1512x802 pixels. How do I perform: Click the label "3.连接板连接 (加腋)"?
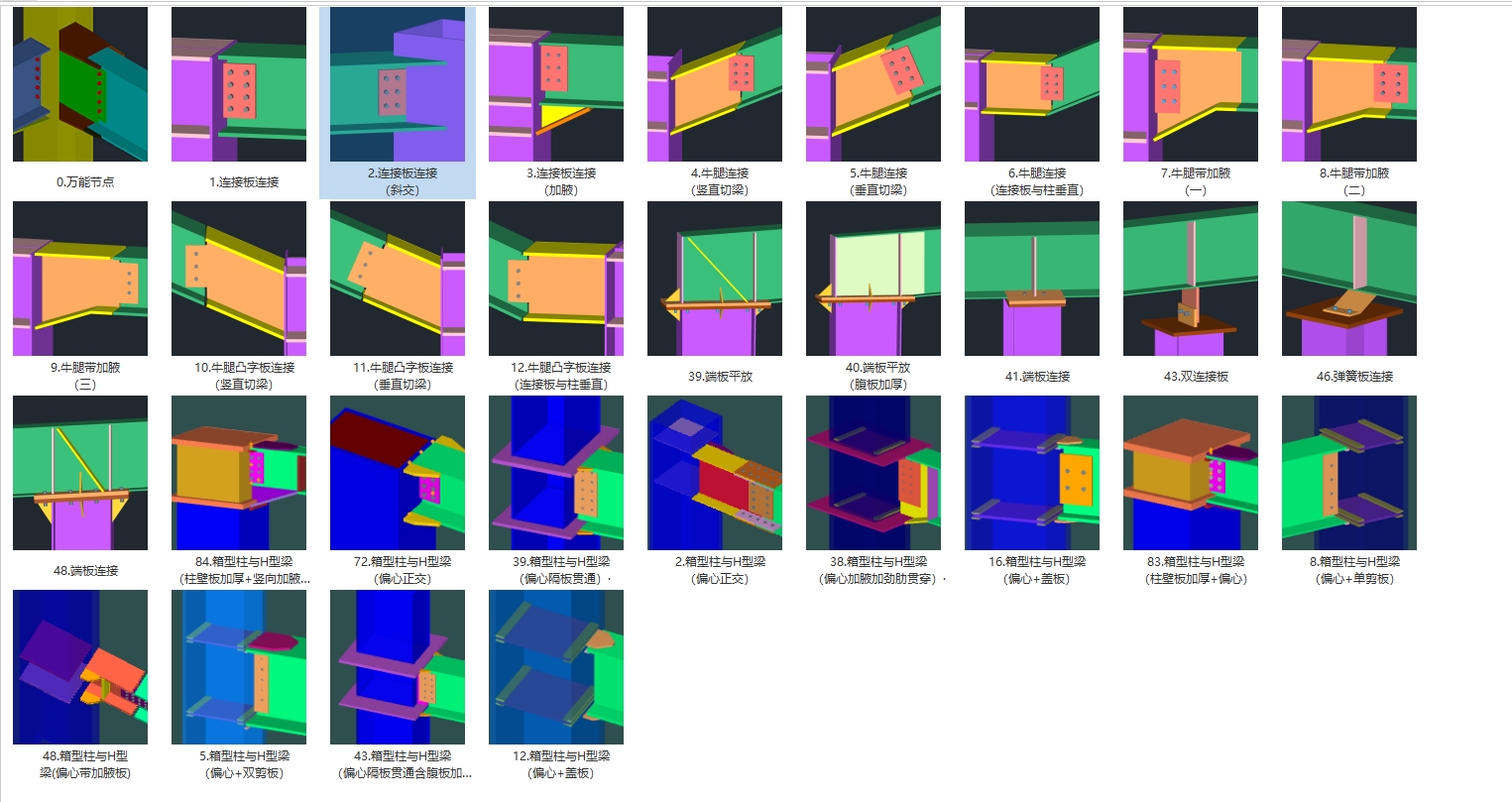tap(561, 181)
